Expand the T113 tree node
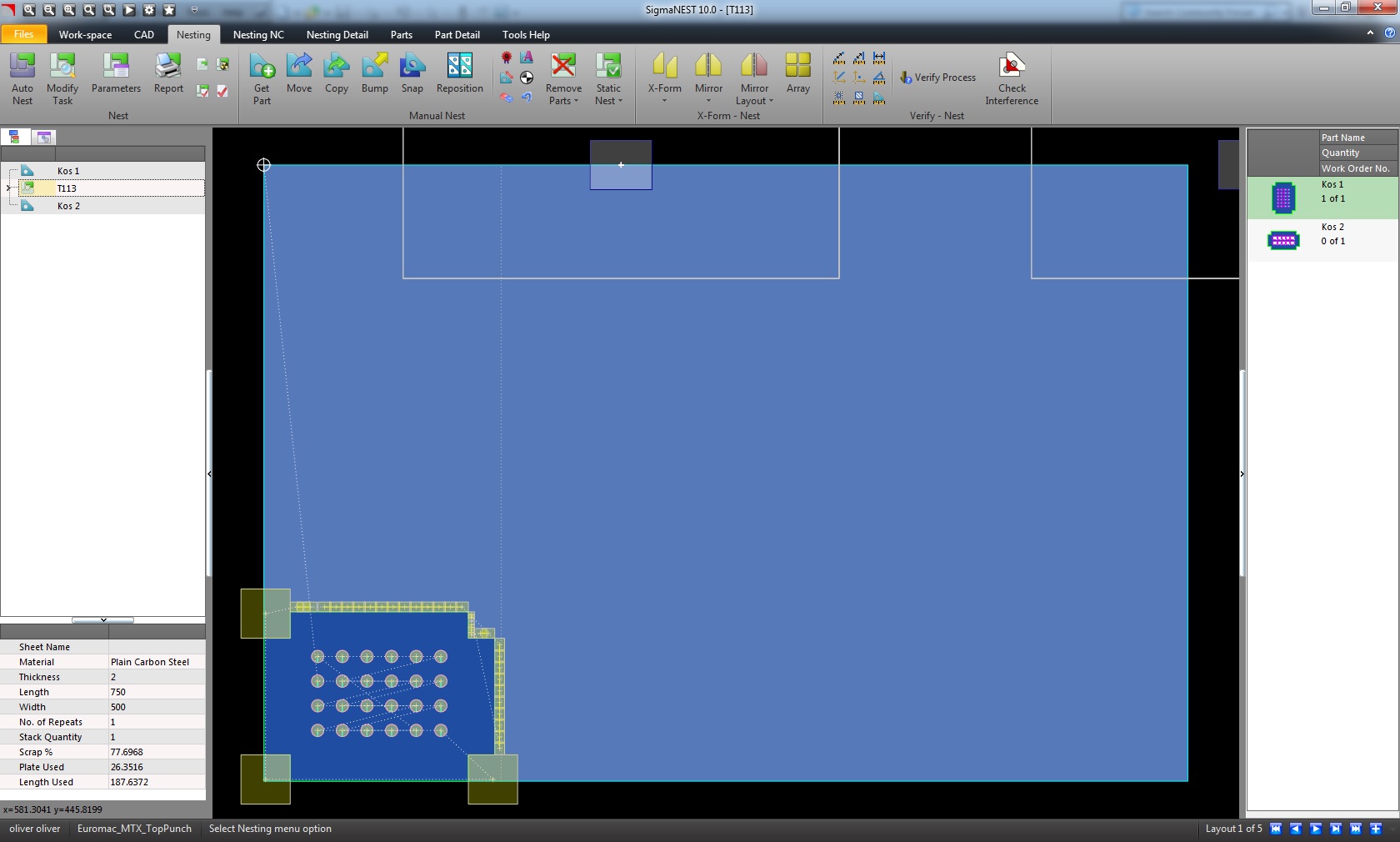Viewport: 1400px width, 842px height. point(9,188)
